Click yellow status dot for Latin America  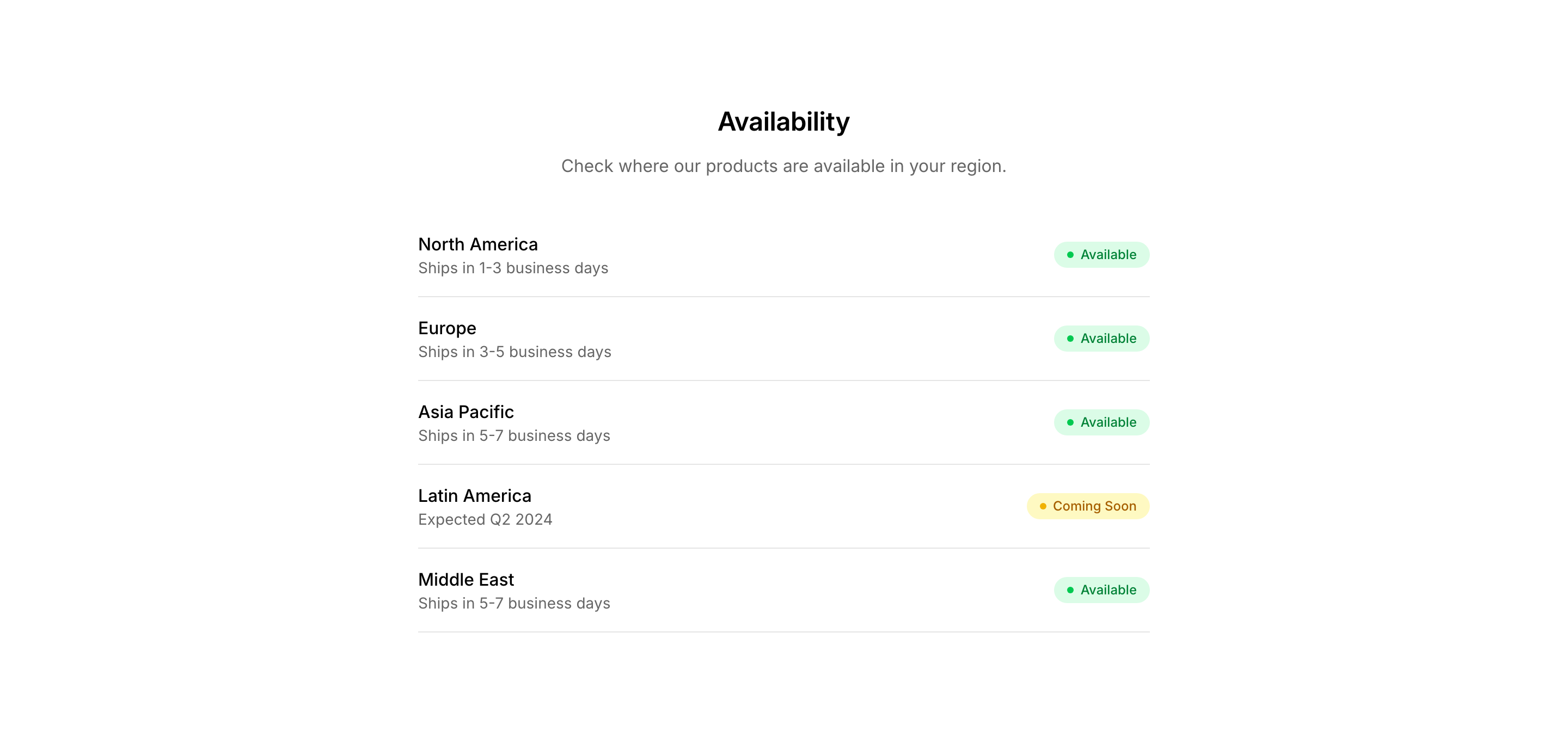point(1043,506)
